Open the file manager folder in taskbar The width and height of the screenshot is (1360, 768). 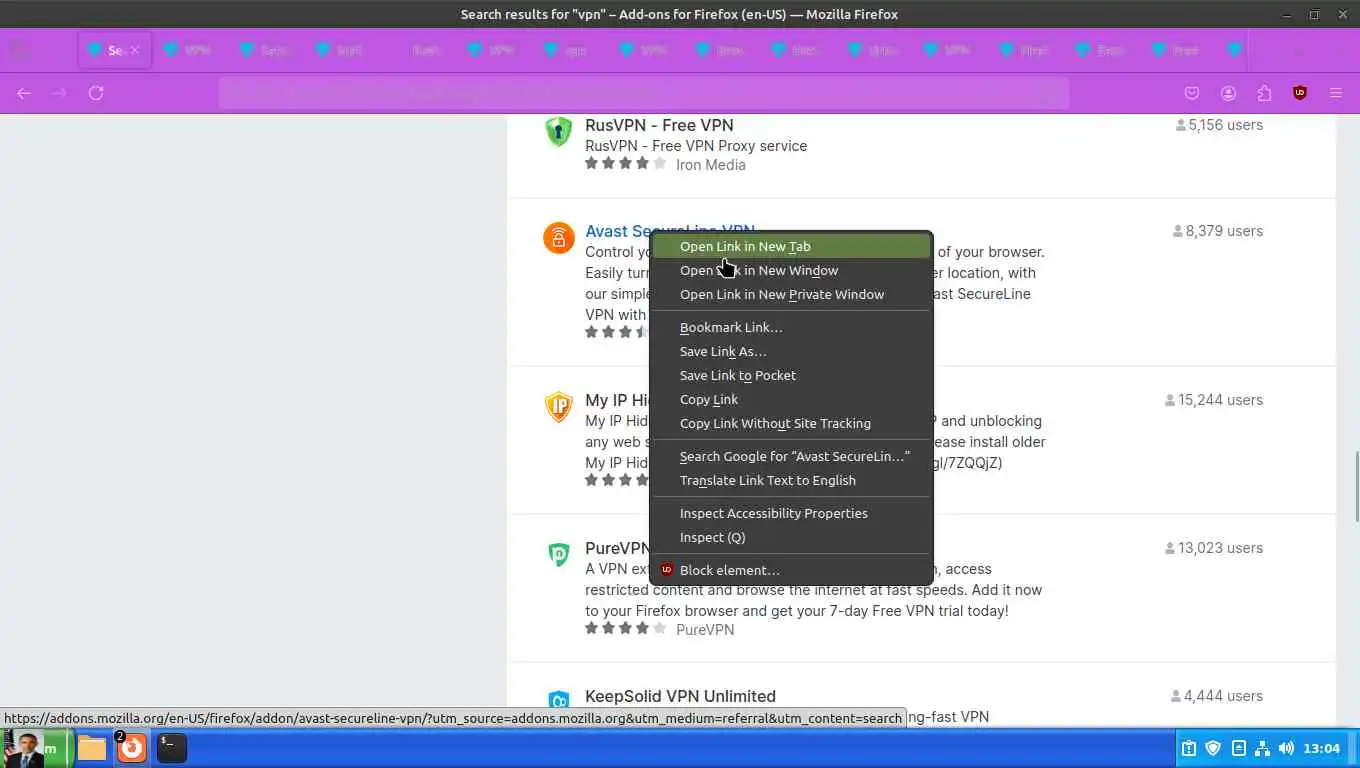[x=92, y=748]
